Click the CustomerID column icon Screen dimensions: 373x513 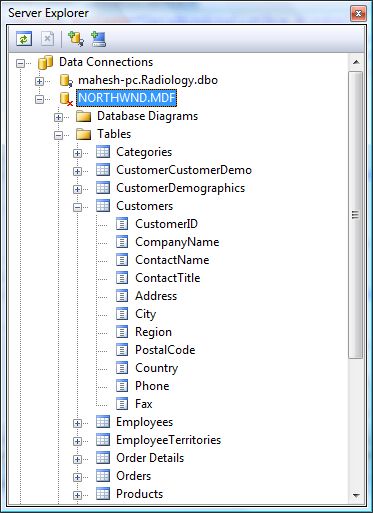(122, 224)
